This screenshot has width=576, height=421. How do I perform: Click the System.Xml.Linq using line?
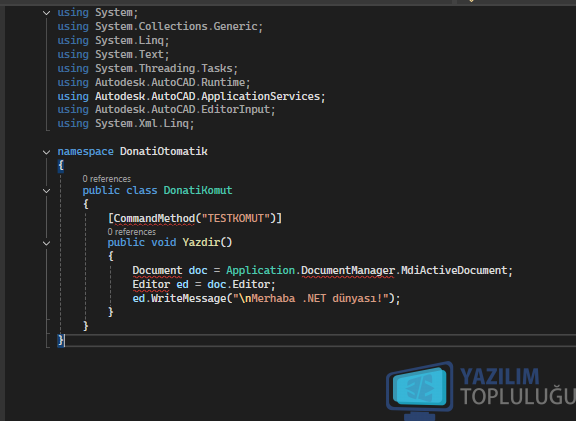pyautogui.click(x=126, y=123)
